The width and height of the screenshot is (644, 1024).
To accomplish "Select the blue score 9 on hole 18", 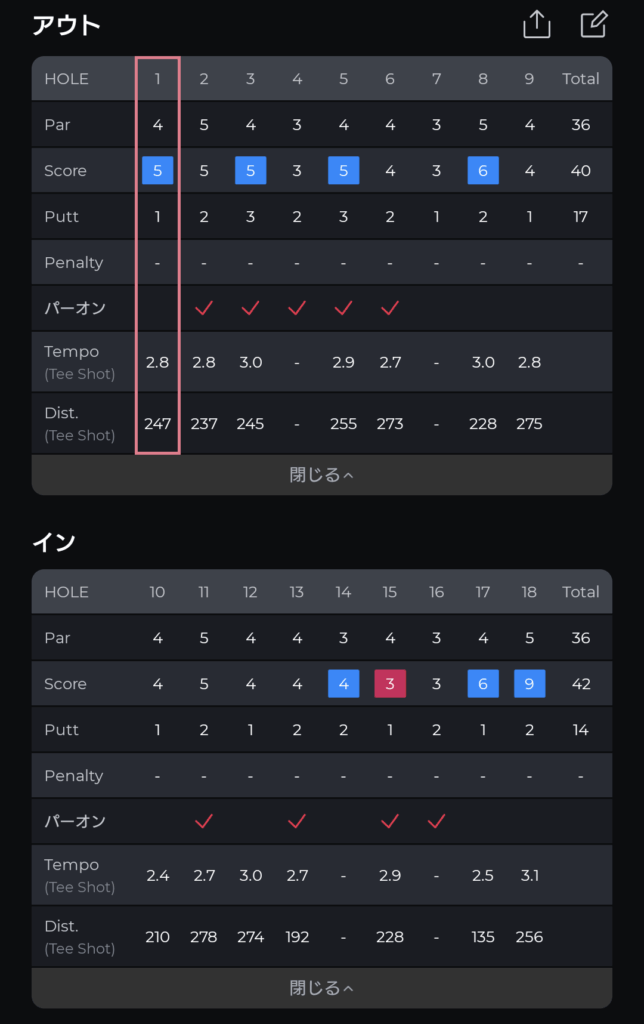I will 529,684.
